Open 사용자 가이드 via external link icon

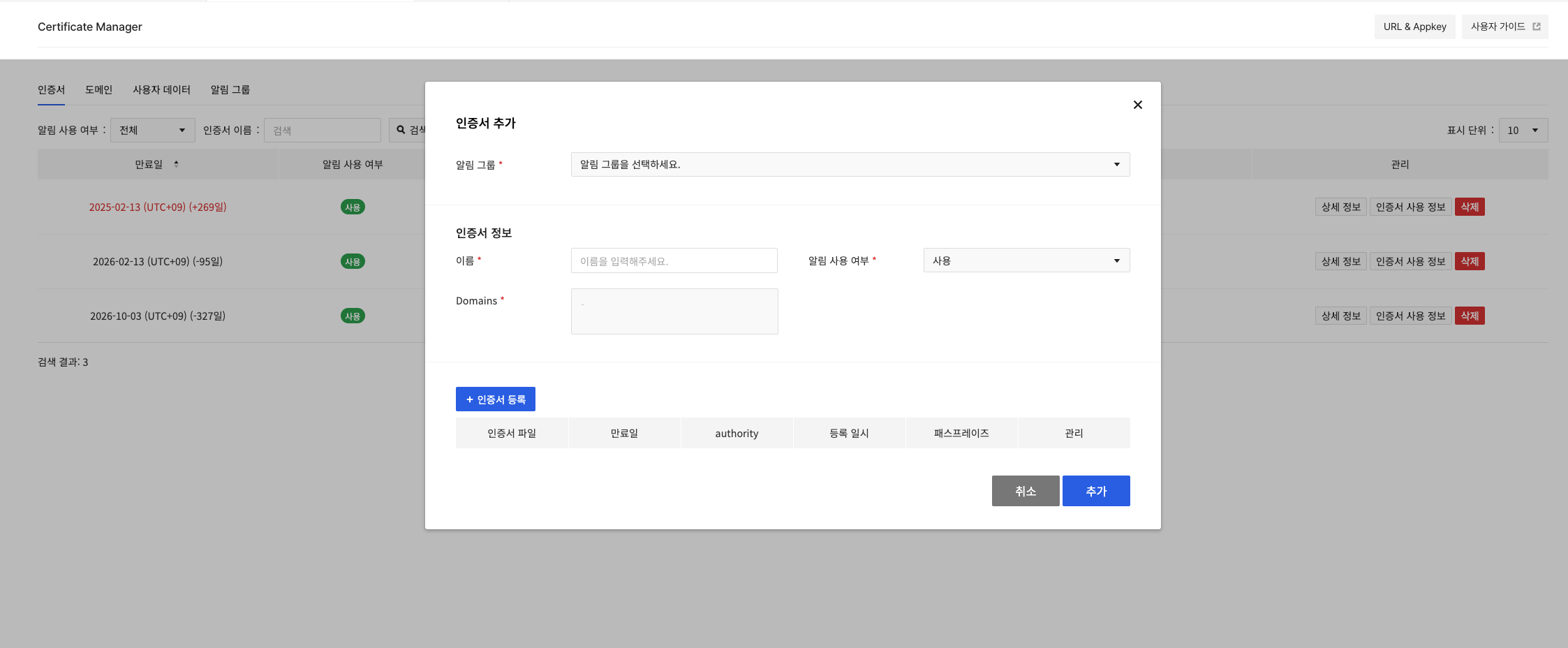pyautogui.click(x=1536, y=26)
